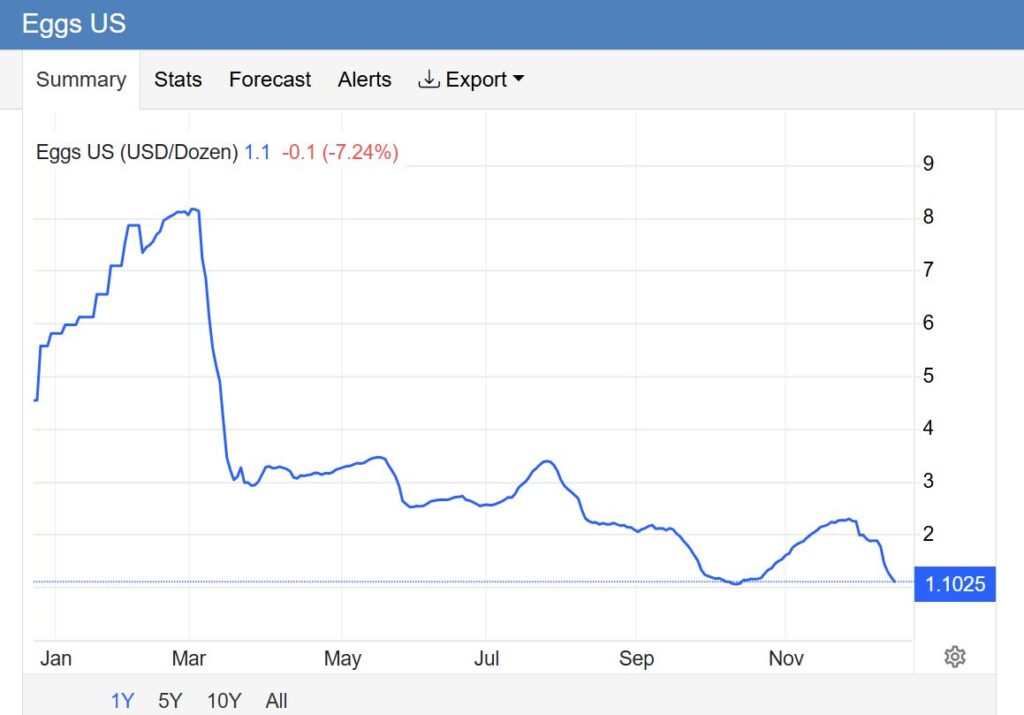Image resolution: width=1024 pixels, height=715 pixels.
Task: Click the Jan label on the x-axis
Action: (x=55, y=658)
